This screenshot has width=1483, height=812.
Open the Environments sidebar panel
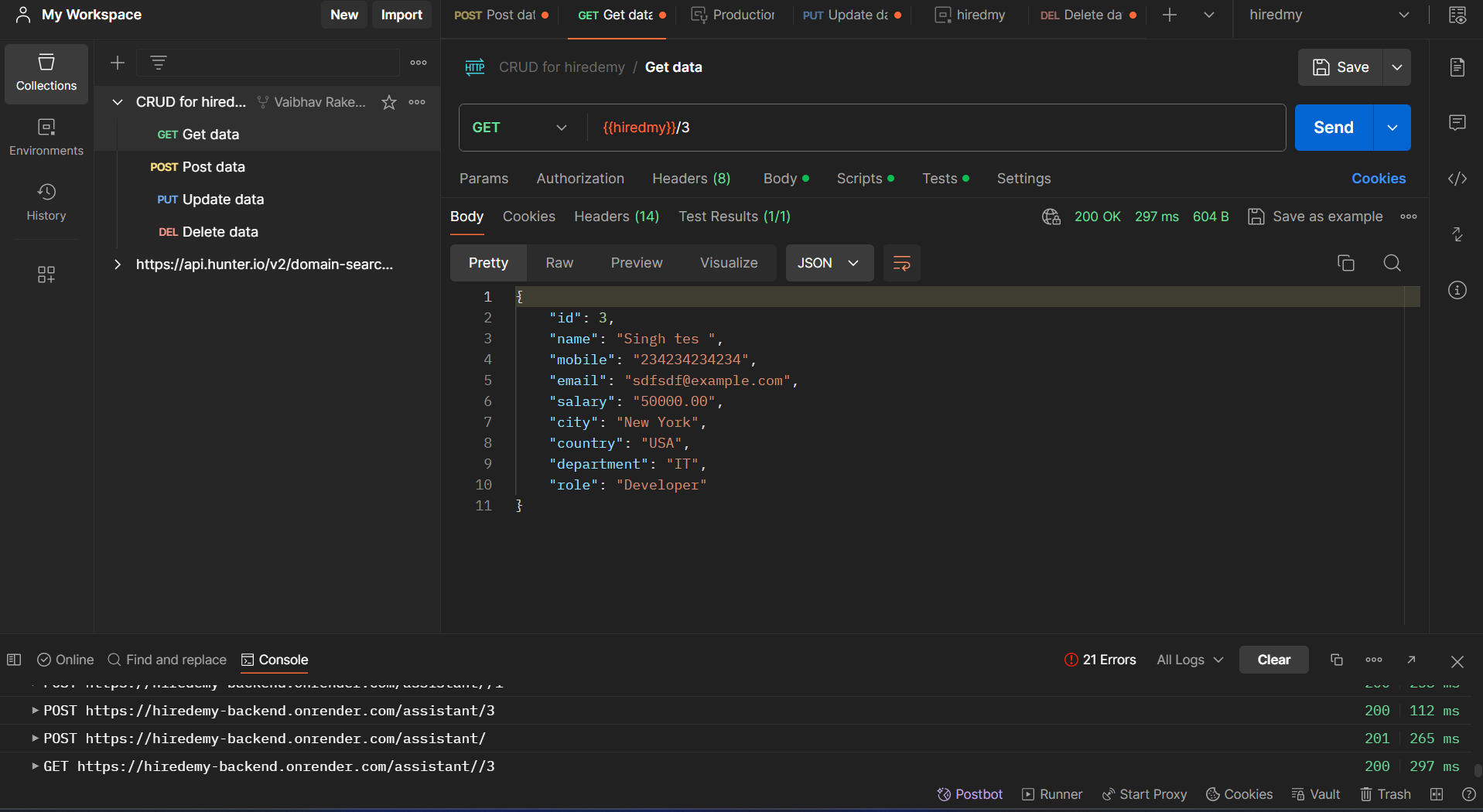point(46,138)
